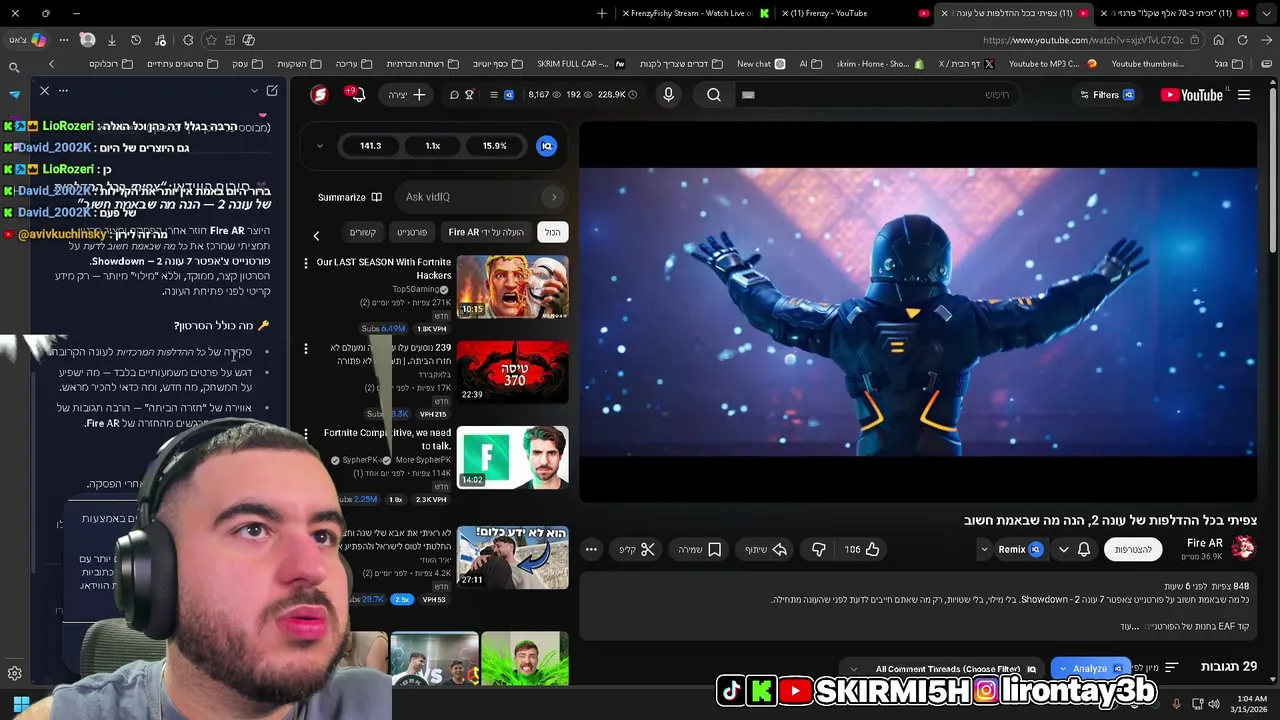Open the Windows Start button
This screenshot has width=1280, height=720.
click(21, 703)
